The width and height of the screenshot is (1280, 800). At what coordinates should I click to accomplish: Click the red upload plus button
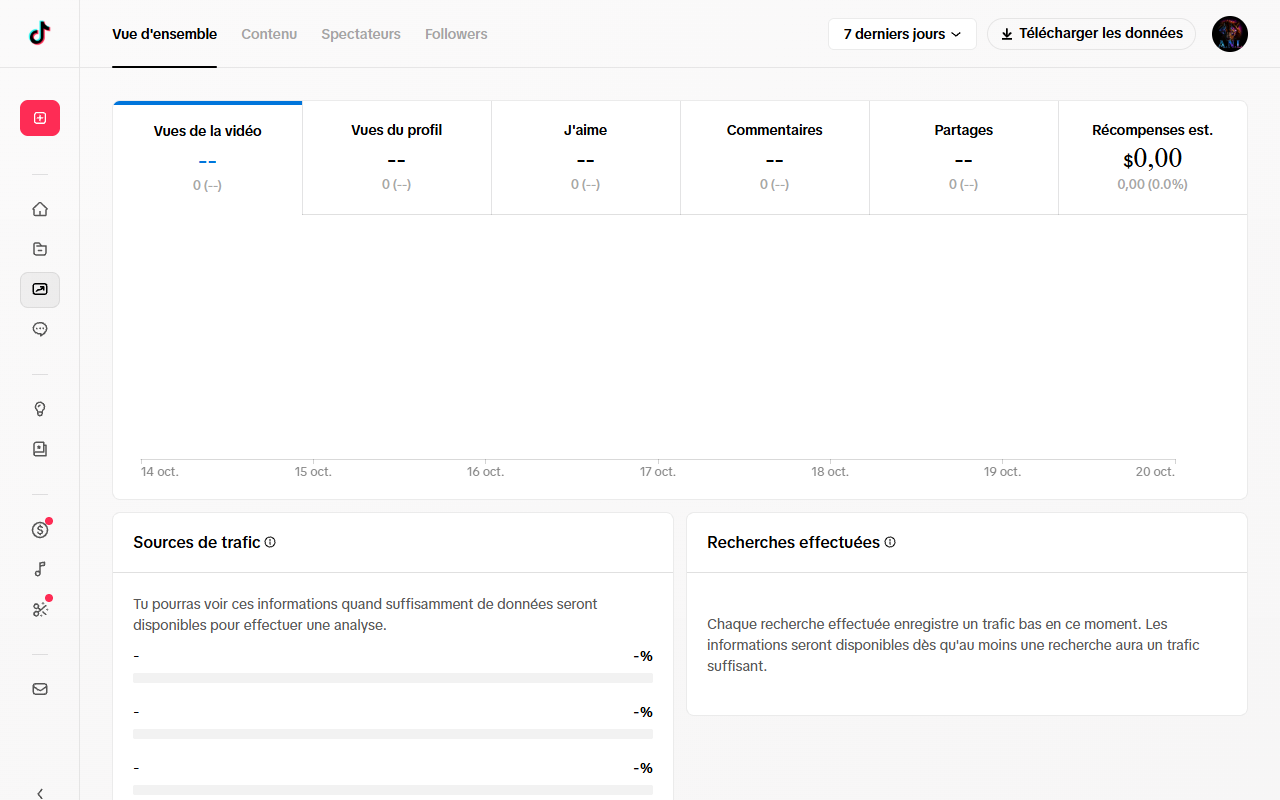point(40,118)
